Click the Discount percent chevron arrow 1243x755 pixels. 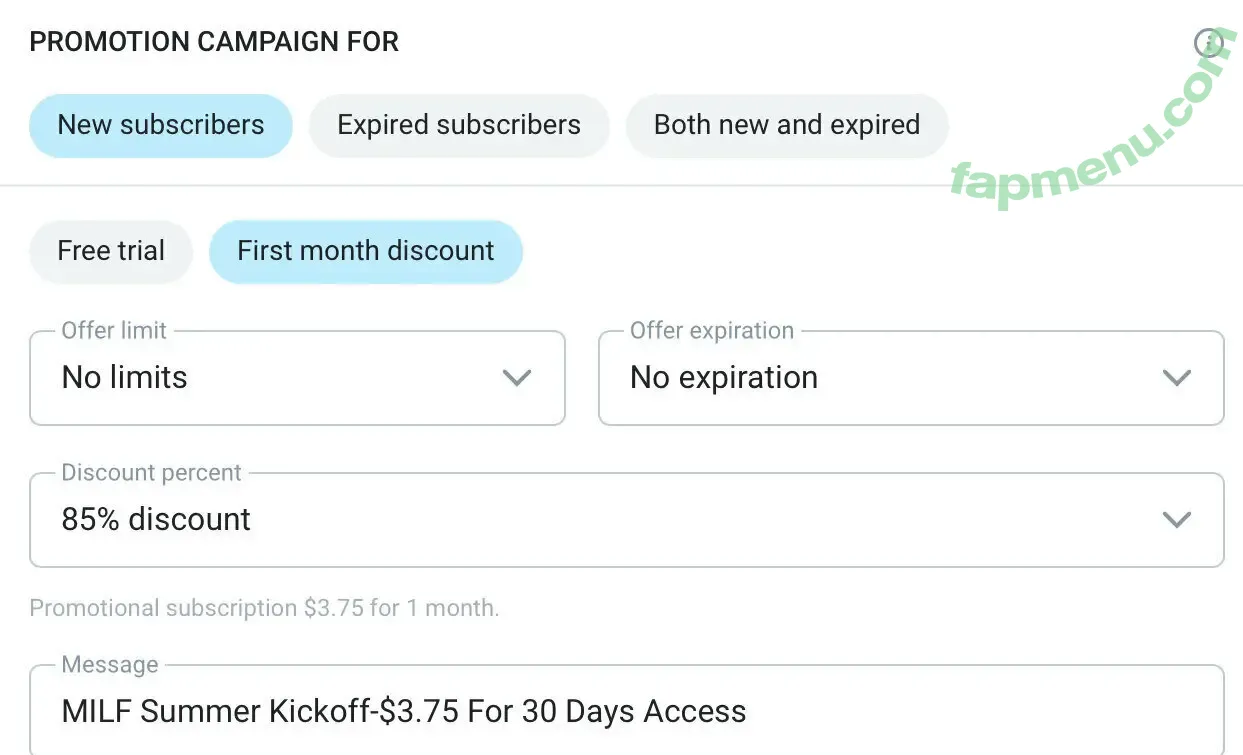pos(1177,520)
